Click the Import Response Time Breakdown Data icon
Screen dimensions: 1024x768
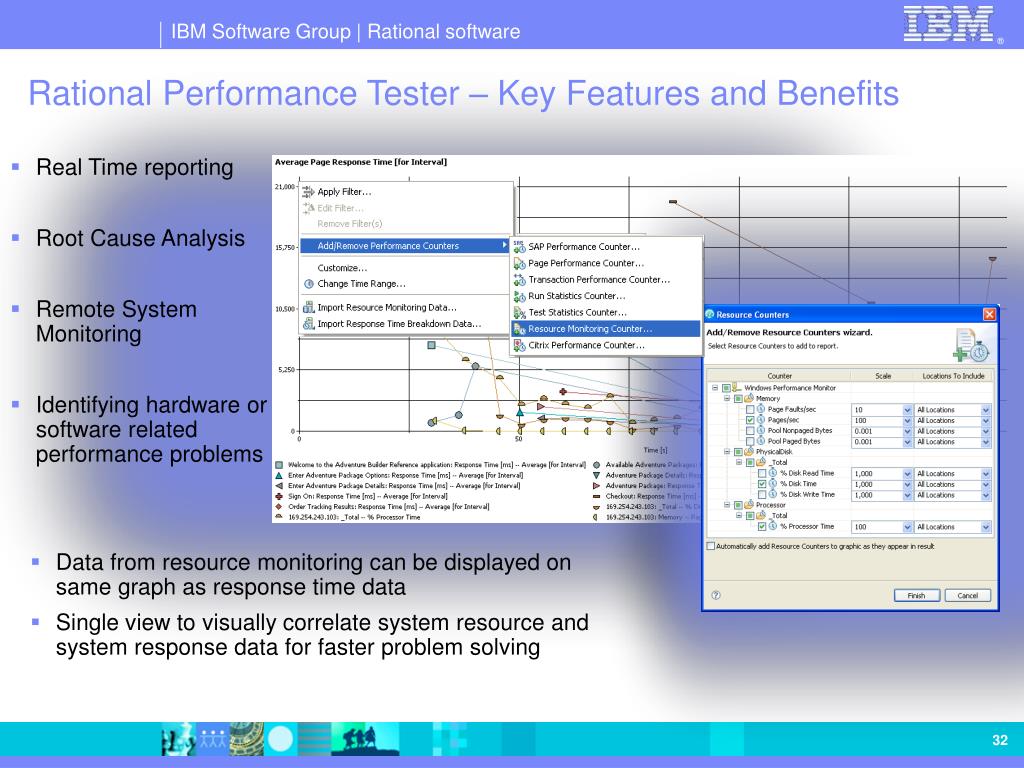click(308, 323)
